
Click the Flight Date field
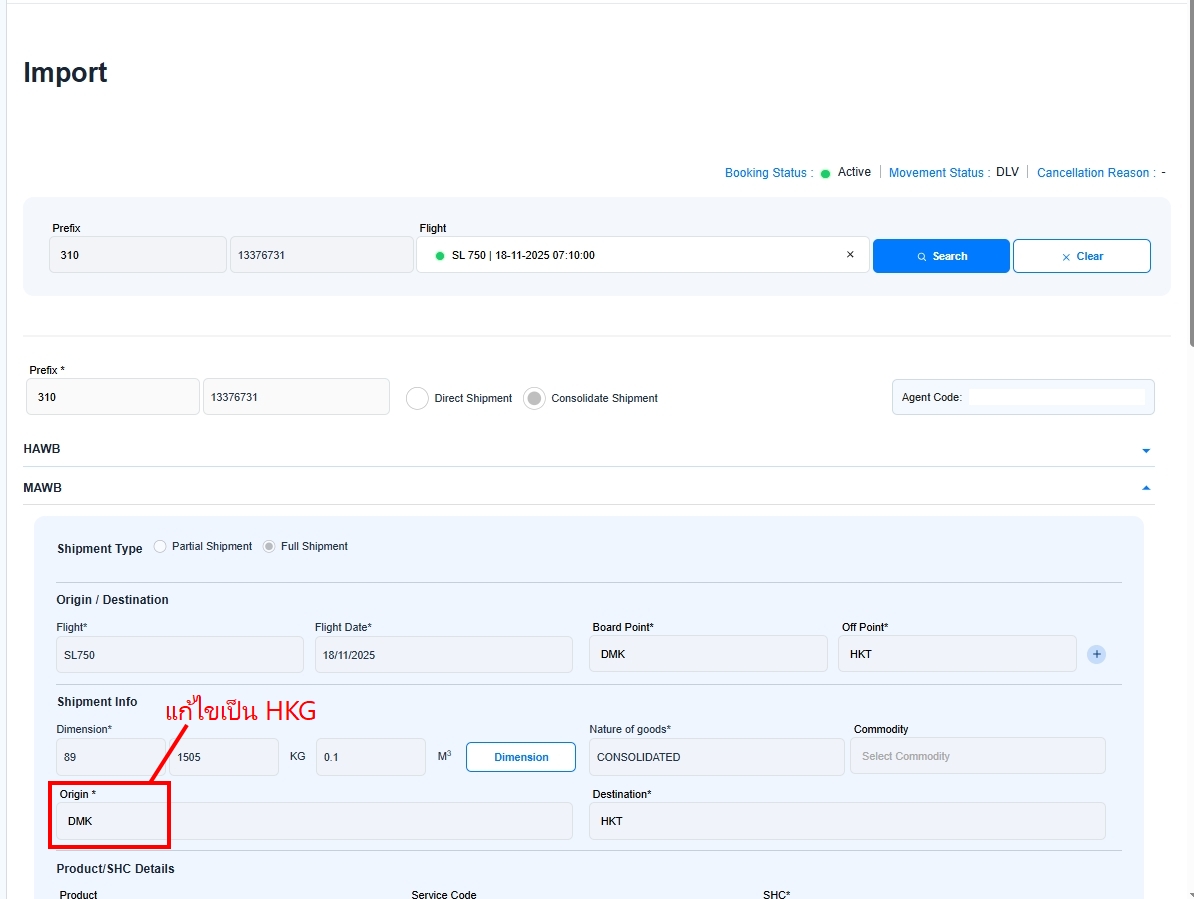[x=443, y=655]
